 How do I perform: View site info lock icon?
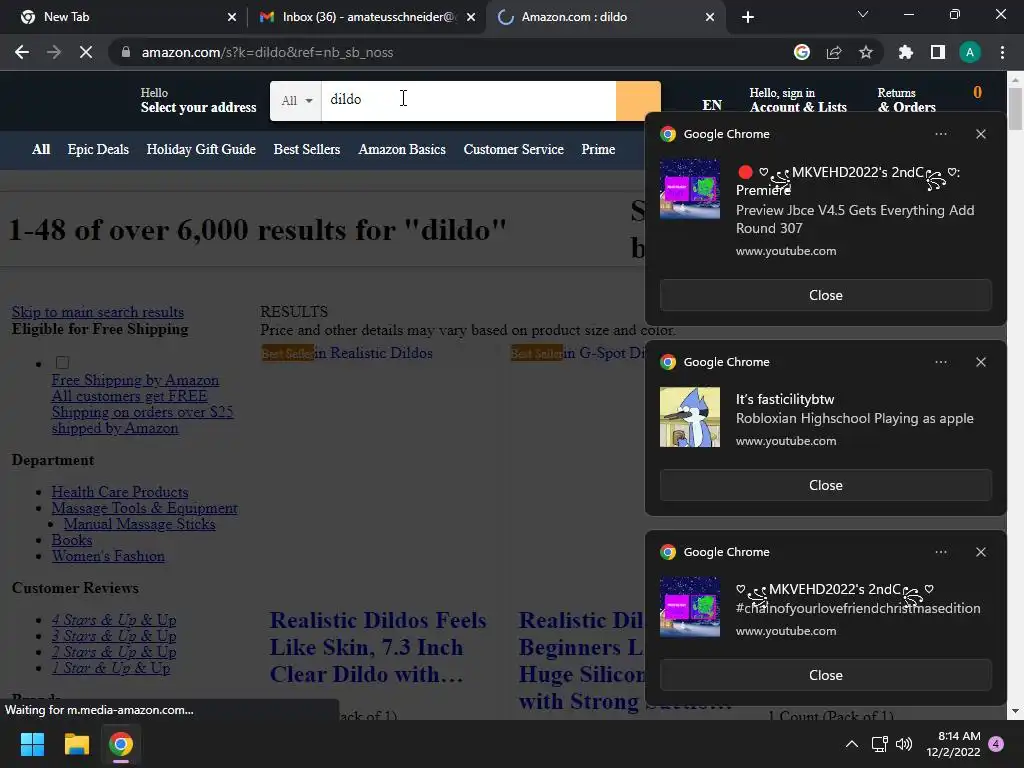[x=126, y=52]
